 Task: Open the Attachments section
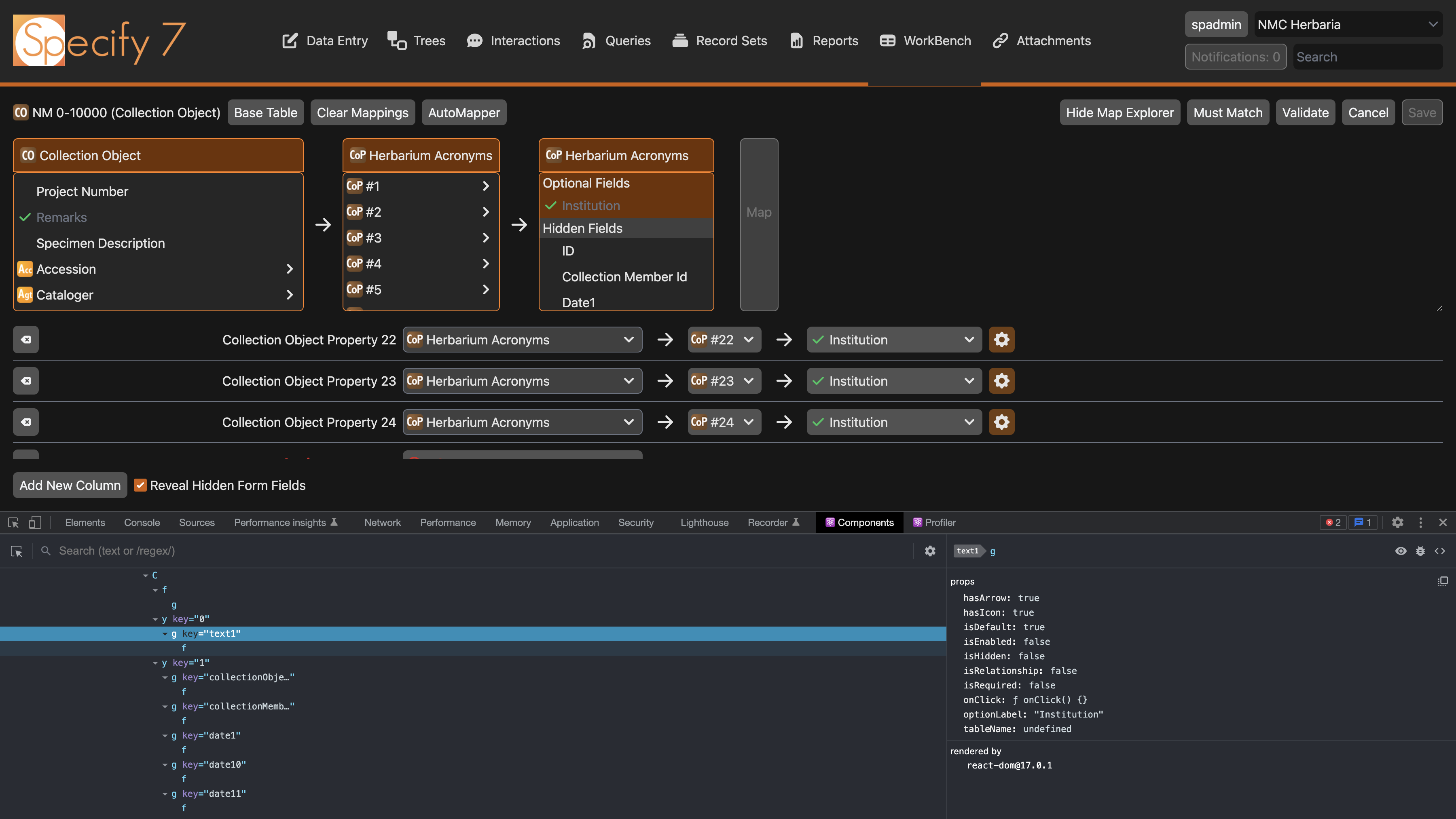1042,40
